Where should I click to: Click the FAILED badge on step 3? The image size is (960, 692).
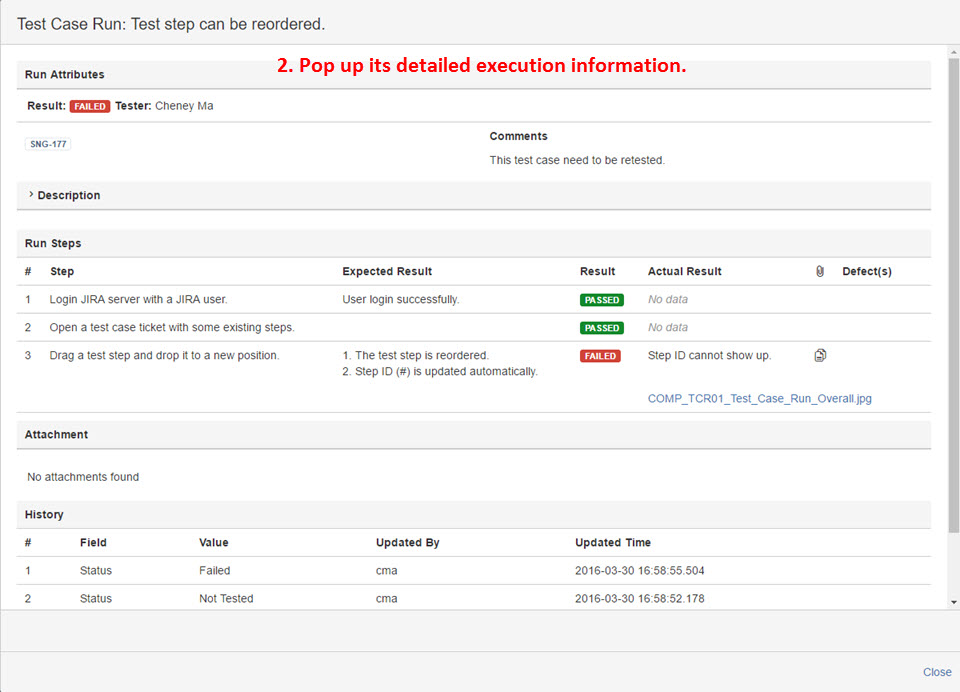pyautogui.click(x=600, y=356)
